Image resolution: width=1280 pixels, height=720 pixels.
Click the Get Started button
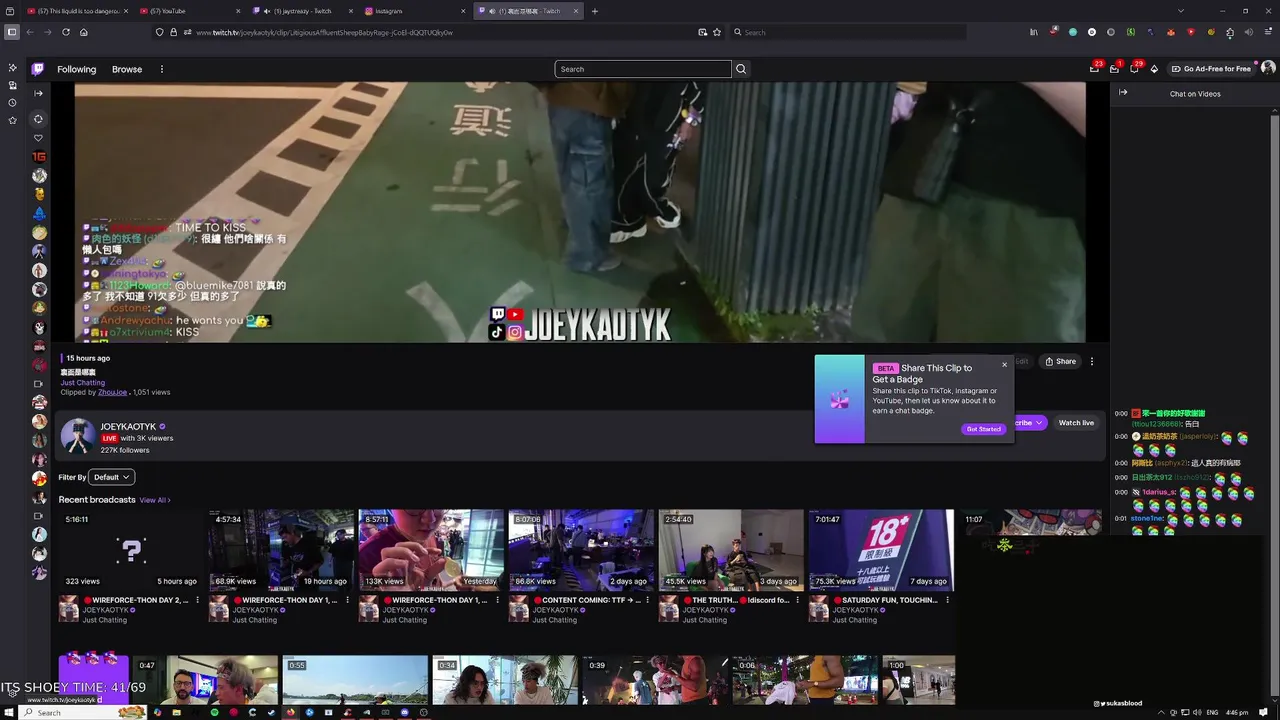983,429
